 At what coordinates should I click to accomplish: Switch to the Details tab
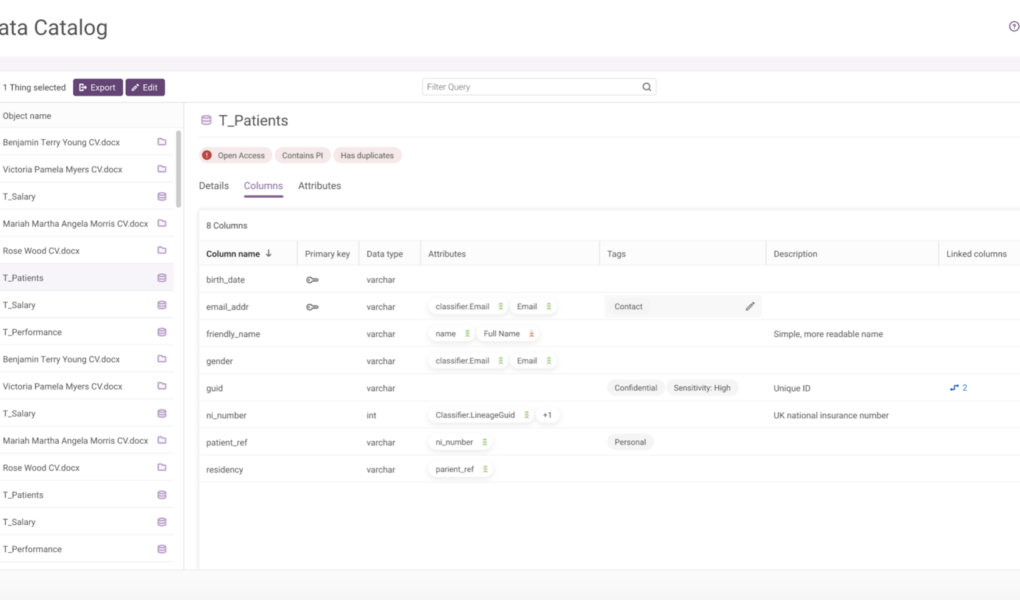(214, 186)
